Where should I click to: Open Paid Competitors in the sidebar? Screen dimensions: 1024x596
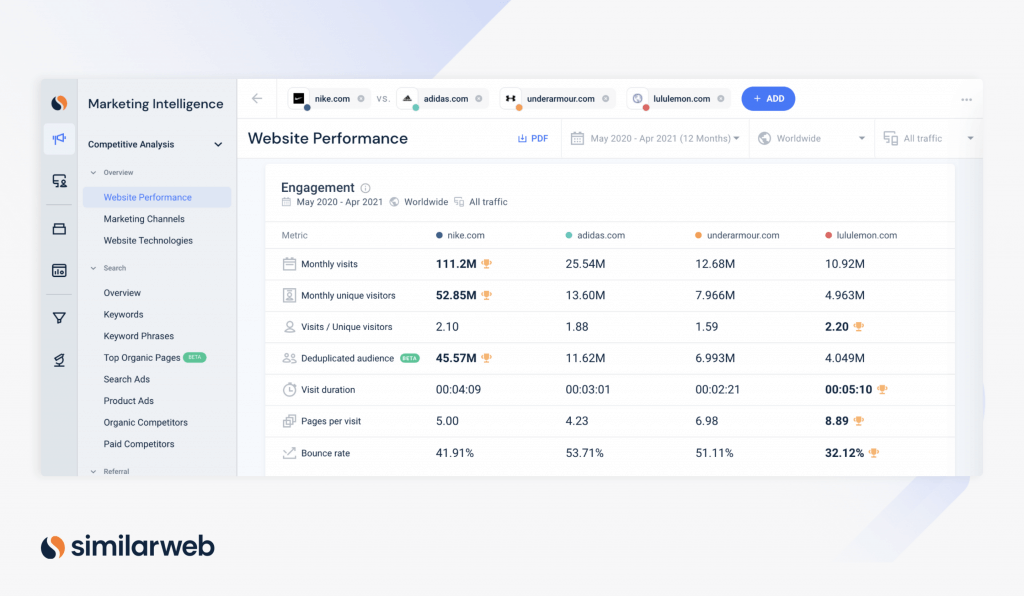(139, 444)
